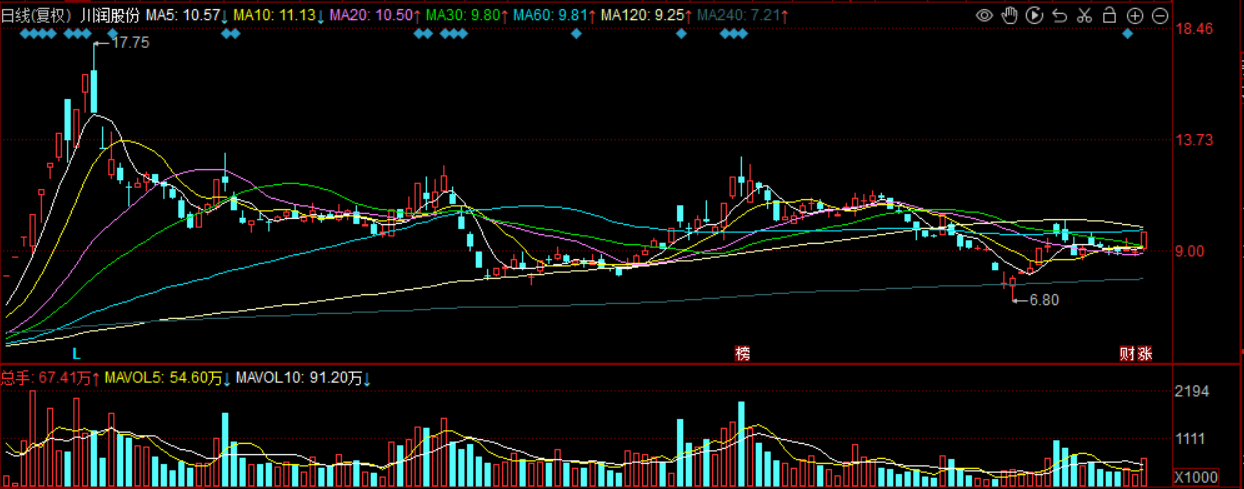
Task: Click the 18.46 price axis value
Action: [x=1195, y=29]
